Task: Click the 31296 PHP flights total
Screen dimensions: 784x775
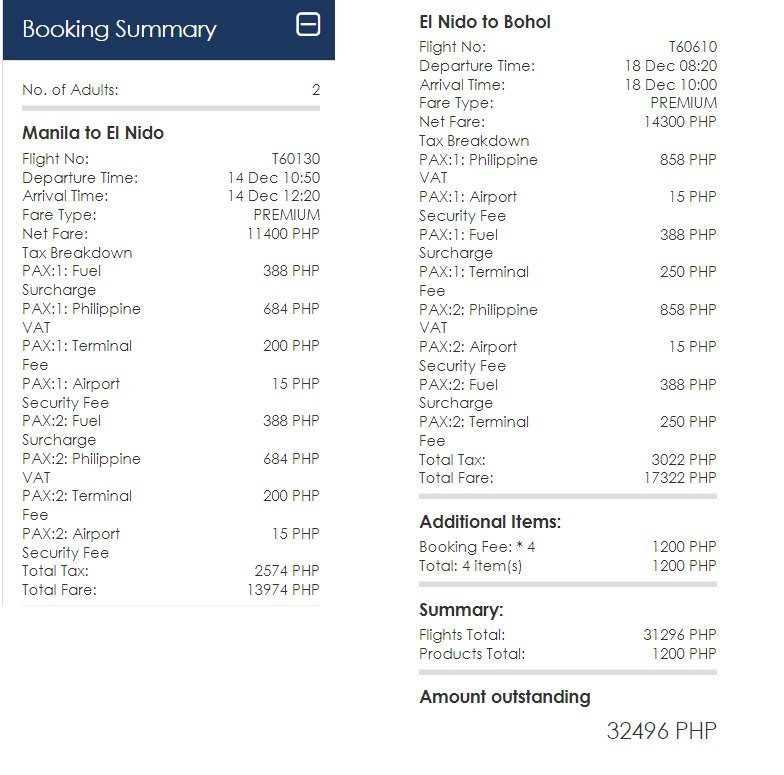Action: pos(680,635)
